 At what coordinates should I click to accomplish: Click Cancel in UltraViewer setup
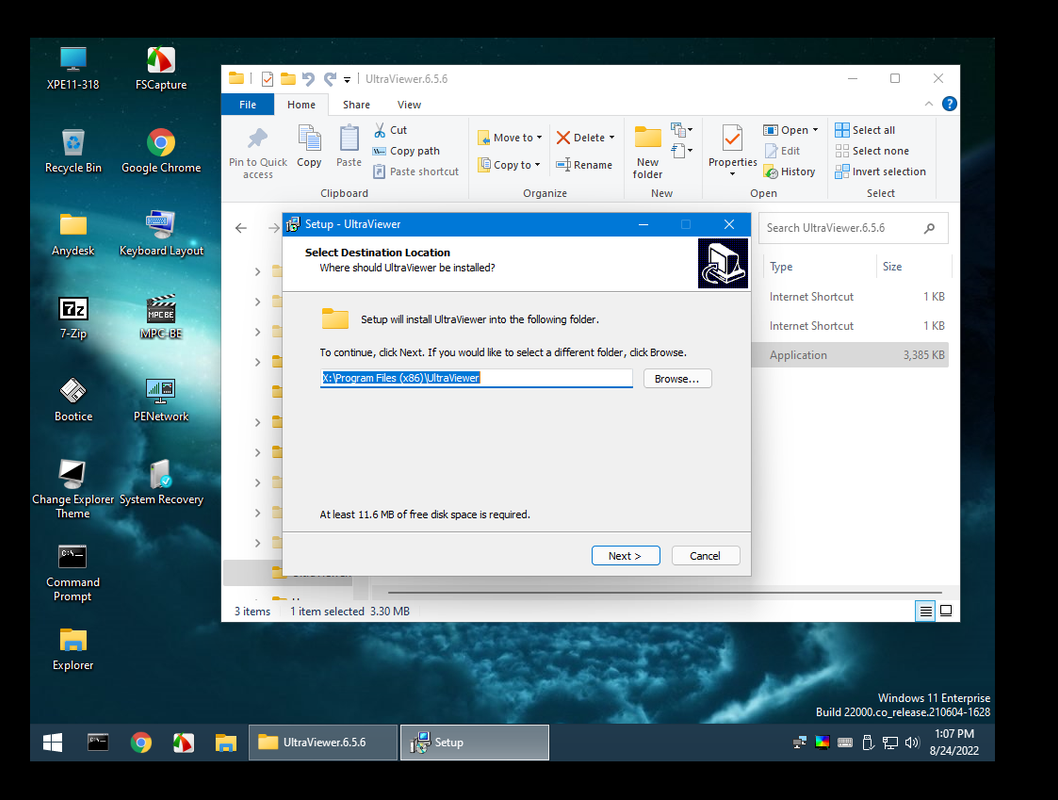point(705,556)
